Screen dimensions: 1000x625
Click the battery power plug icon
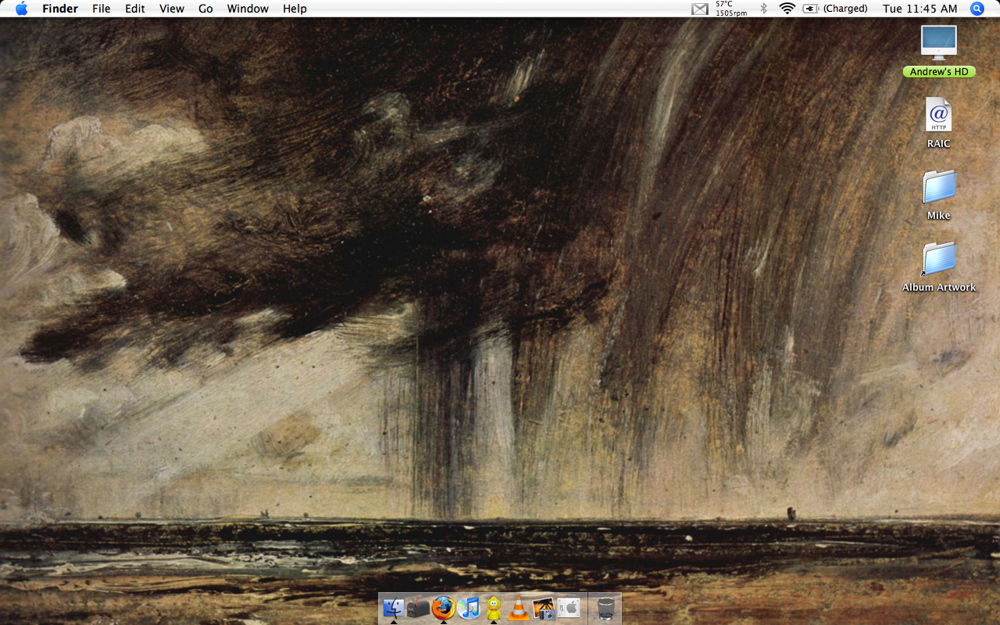click(x=811, y=8)
